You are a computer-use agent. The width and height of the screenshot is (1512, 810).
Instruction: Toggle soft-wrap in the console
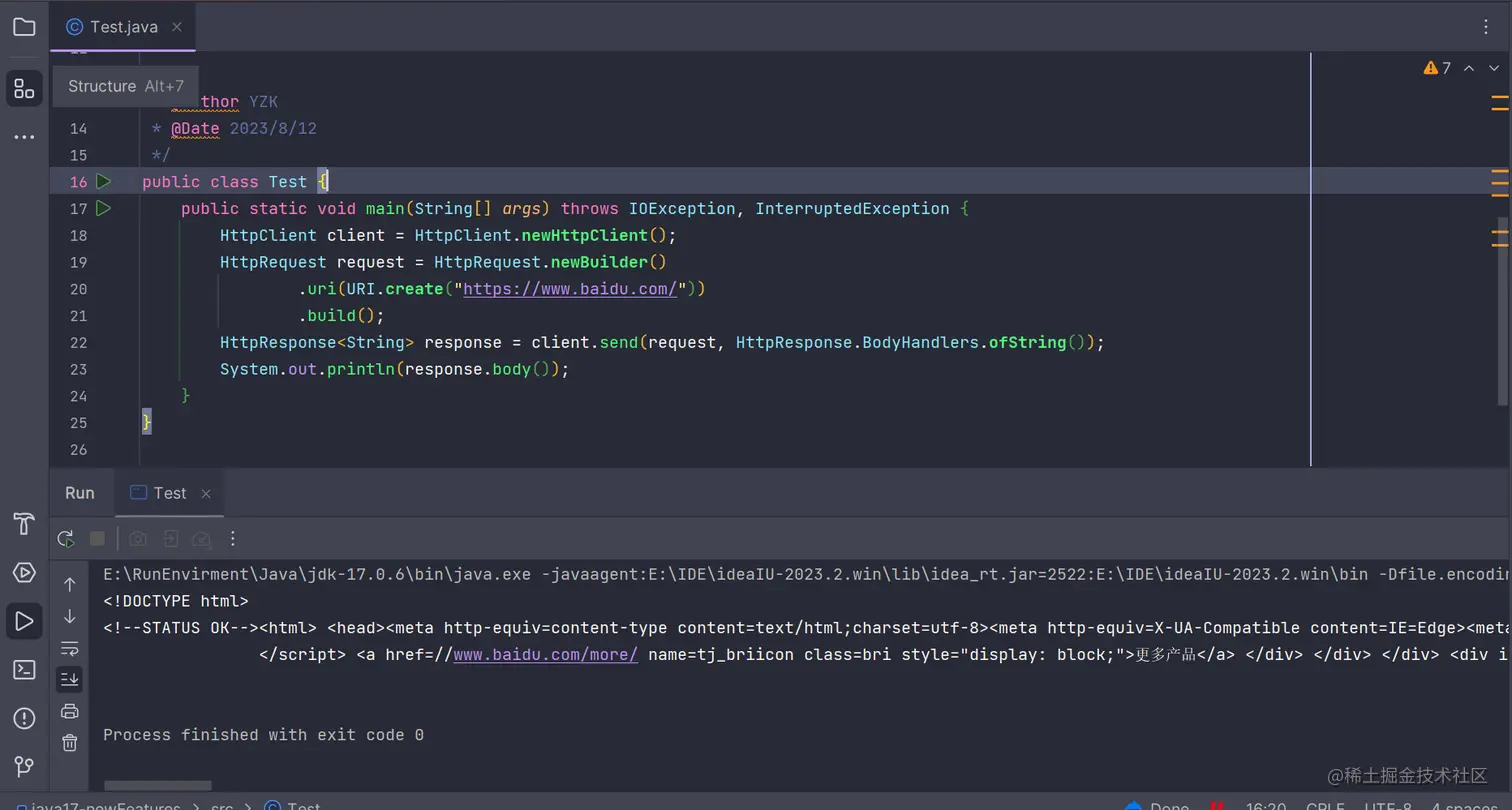click(x=69, y=648)
